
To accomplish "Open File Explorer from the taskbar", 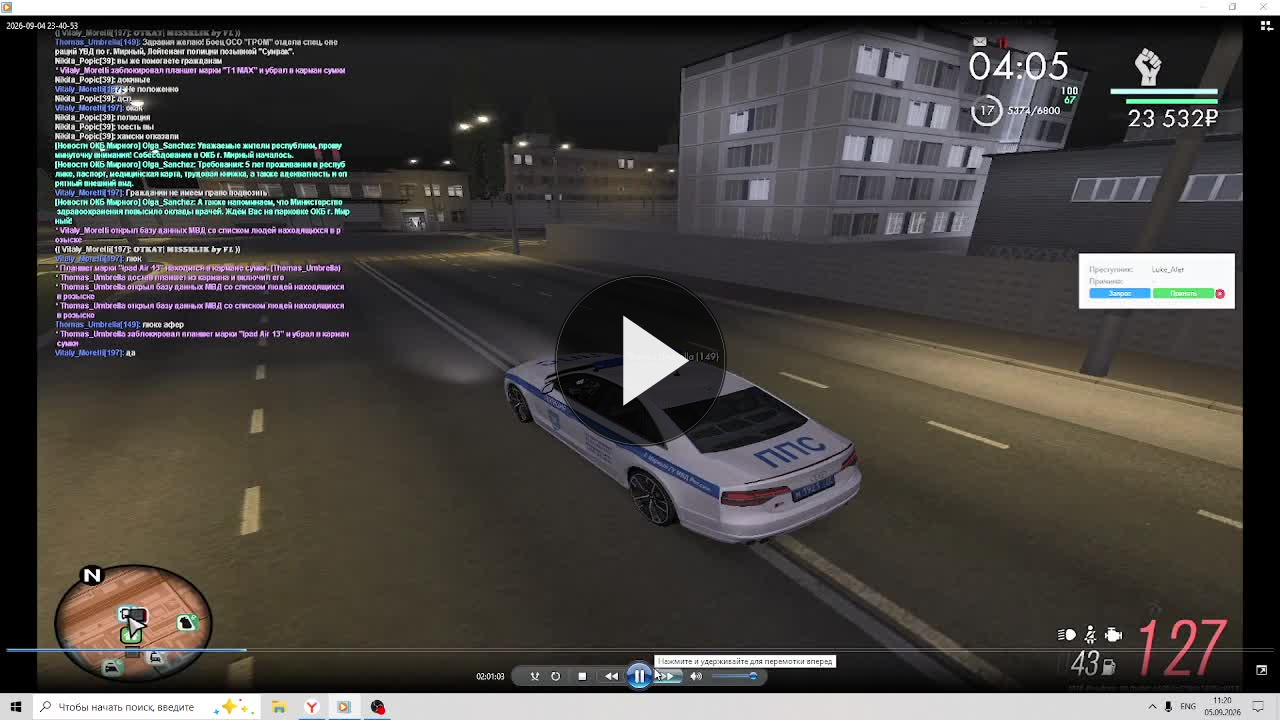I will [x=279, y=707].
